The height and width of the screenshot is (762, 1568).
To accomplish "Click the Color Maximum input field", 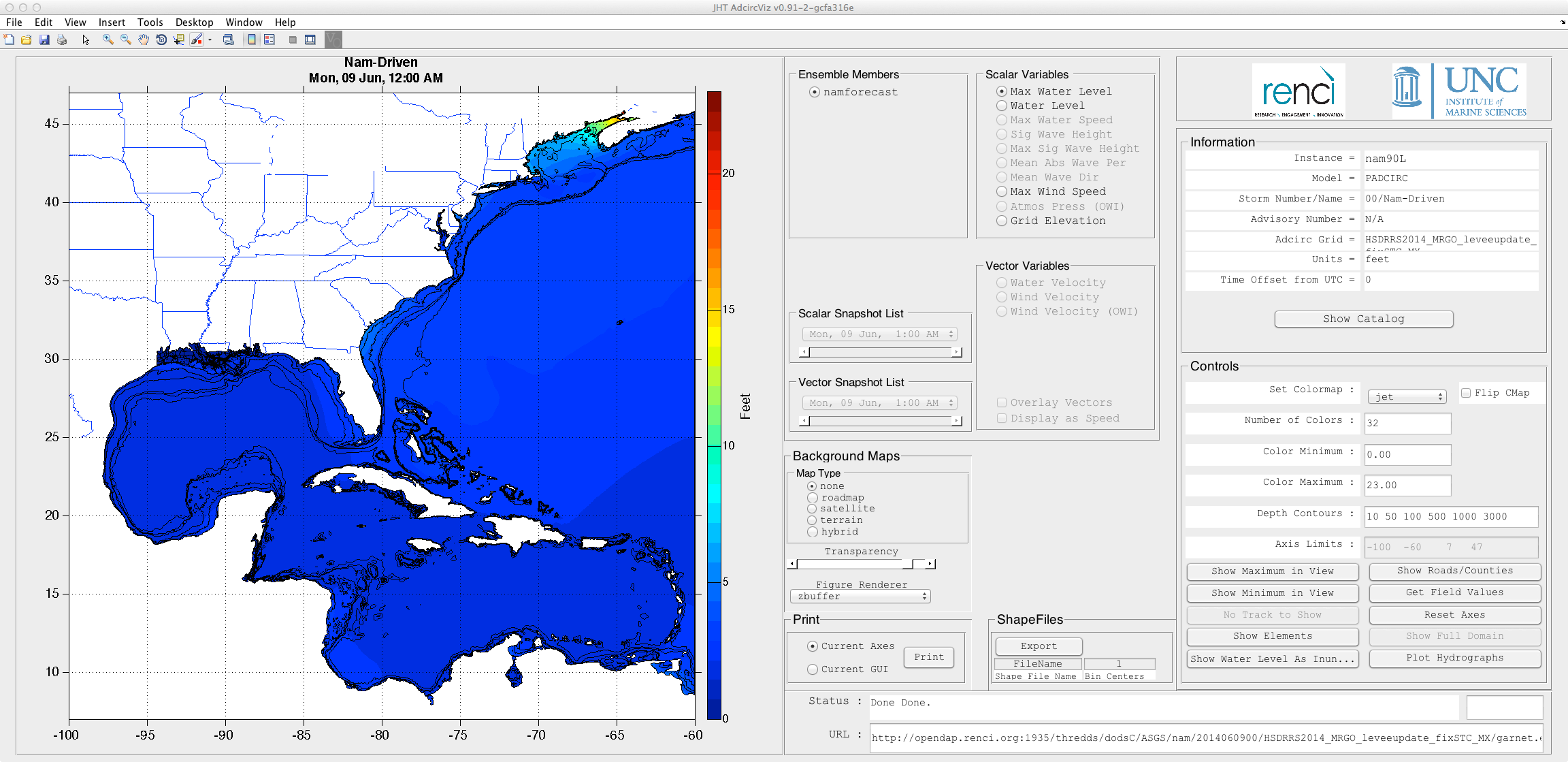I will point(1407,486).
